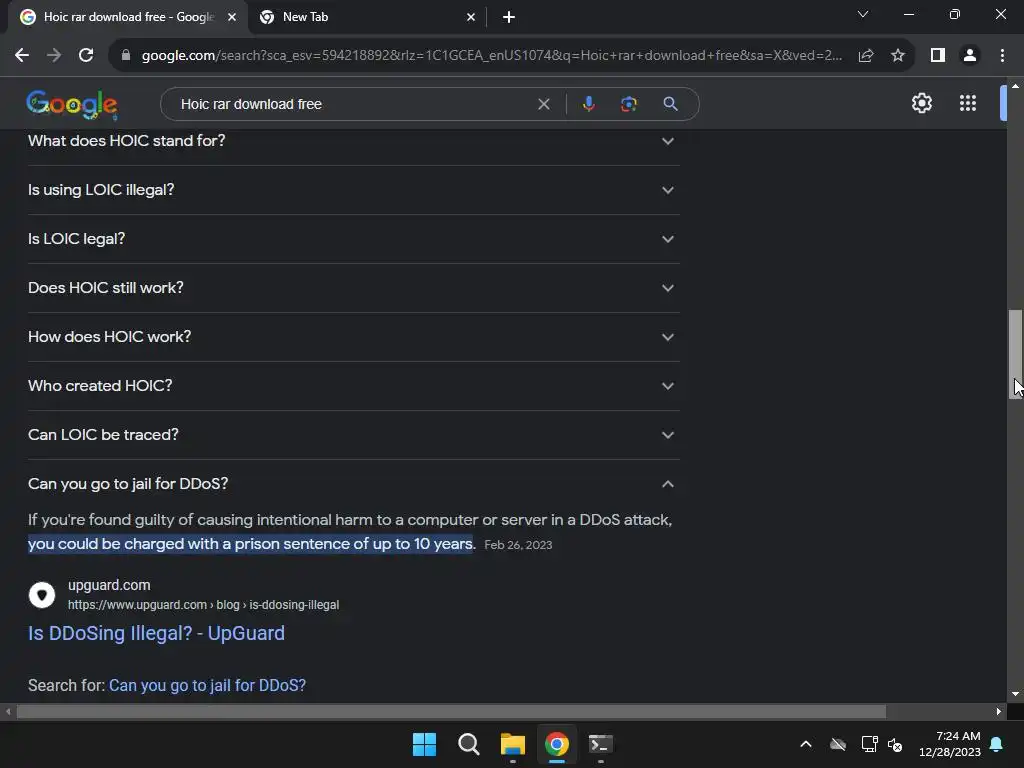Expand Is using LOIC illegal question

point(353,190)
